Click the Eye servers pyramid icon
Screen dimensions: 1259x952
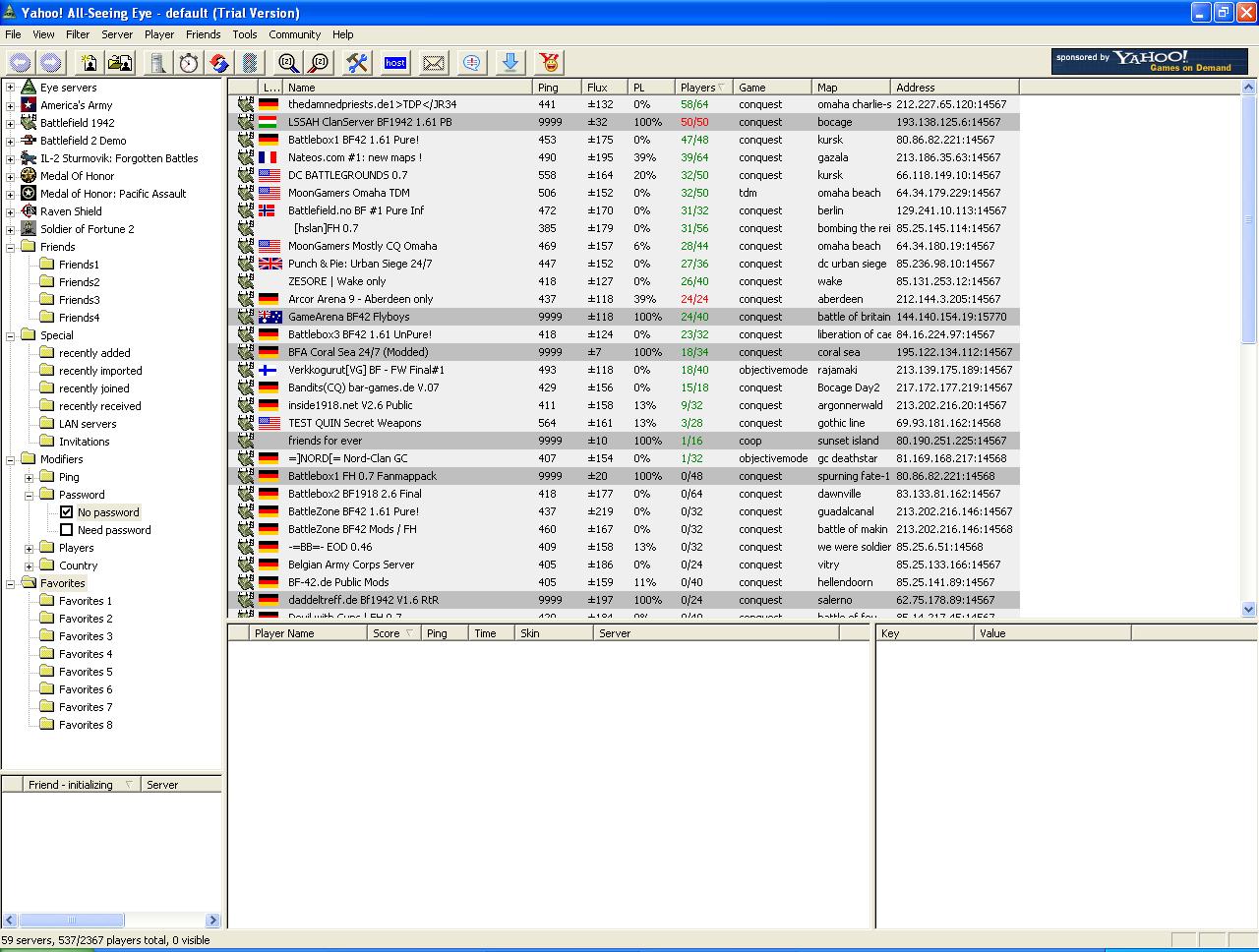[29, 88]
